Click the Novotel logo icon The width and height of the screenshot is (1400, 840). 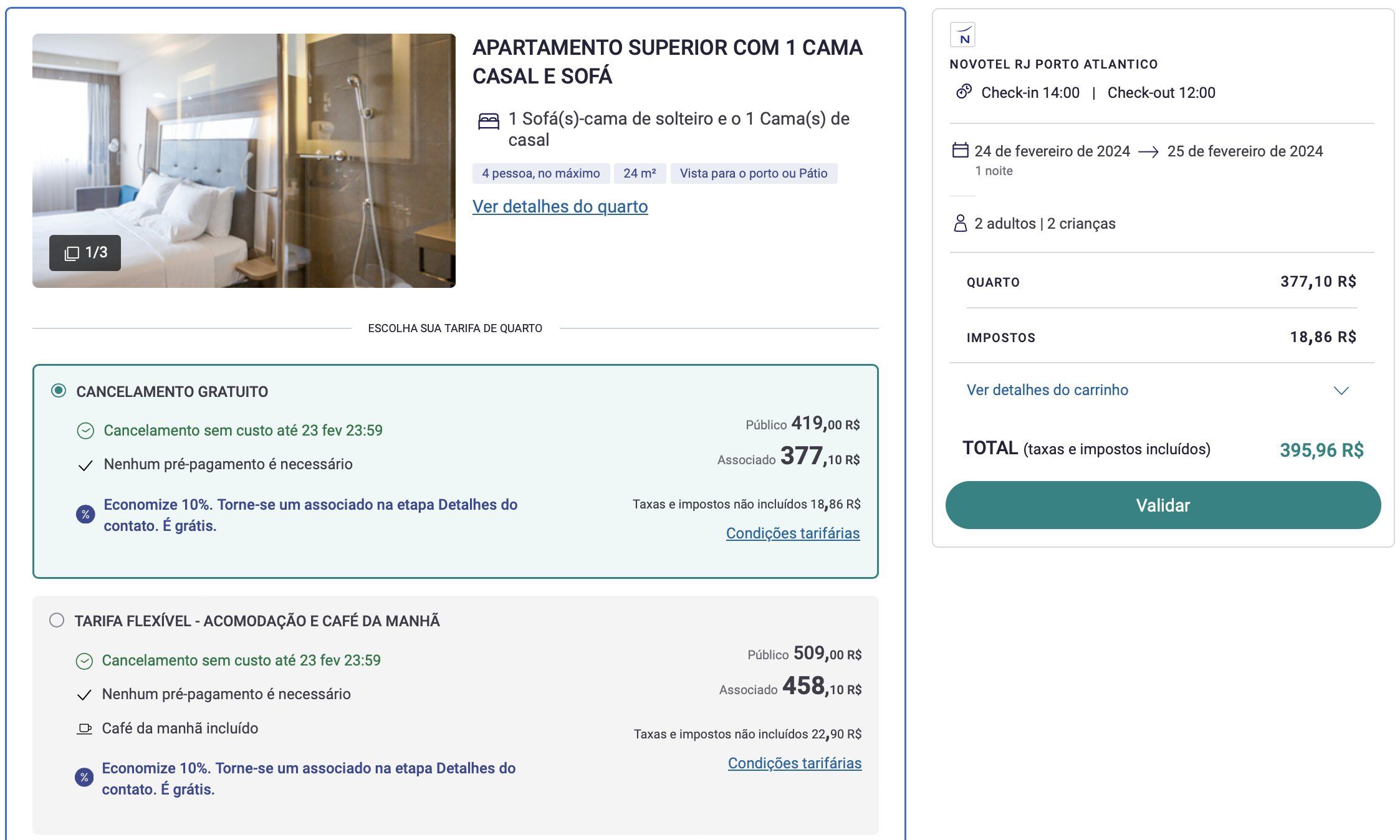pyautogui.click(x=962, y=35)
